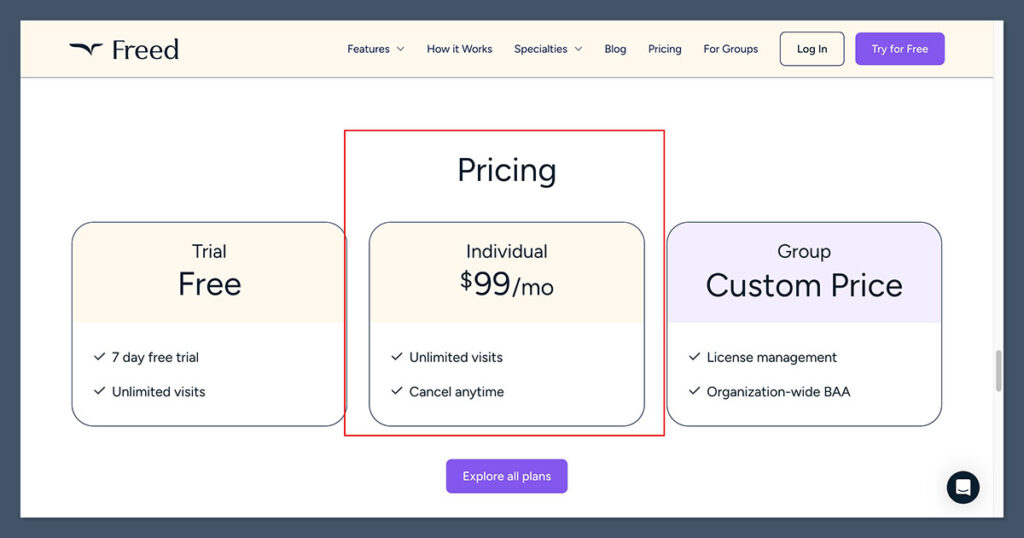This screenshot has height=538, width=1024.
Task: Click the Freed logo in the header
Action: [x=124, y=50]
